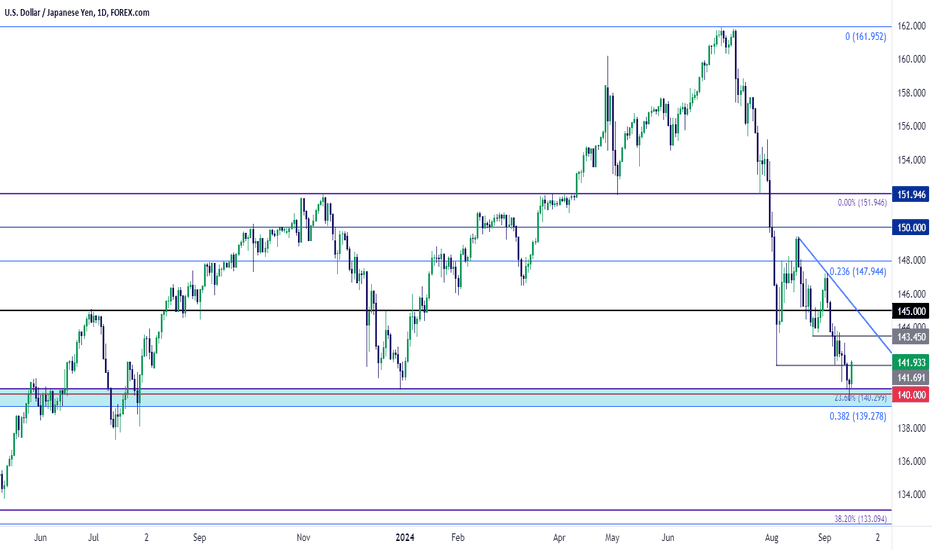
Task: Click the Nov date axis label
Action: point(303,538)
